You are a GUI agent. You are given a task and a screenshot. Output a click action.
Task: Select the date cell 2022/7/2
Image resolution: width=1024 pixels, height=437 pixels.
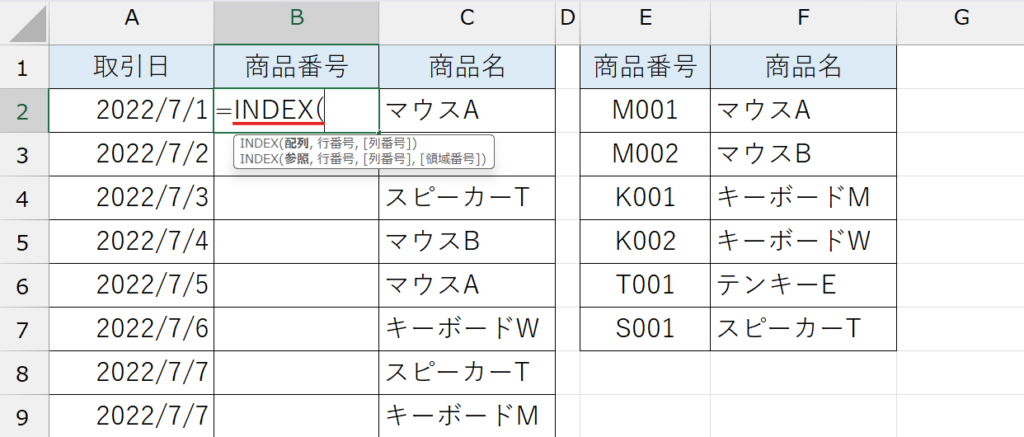point(131,155)
